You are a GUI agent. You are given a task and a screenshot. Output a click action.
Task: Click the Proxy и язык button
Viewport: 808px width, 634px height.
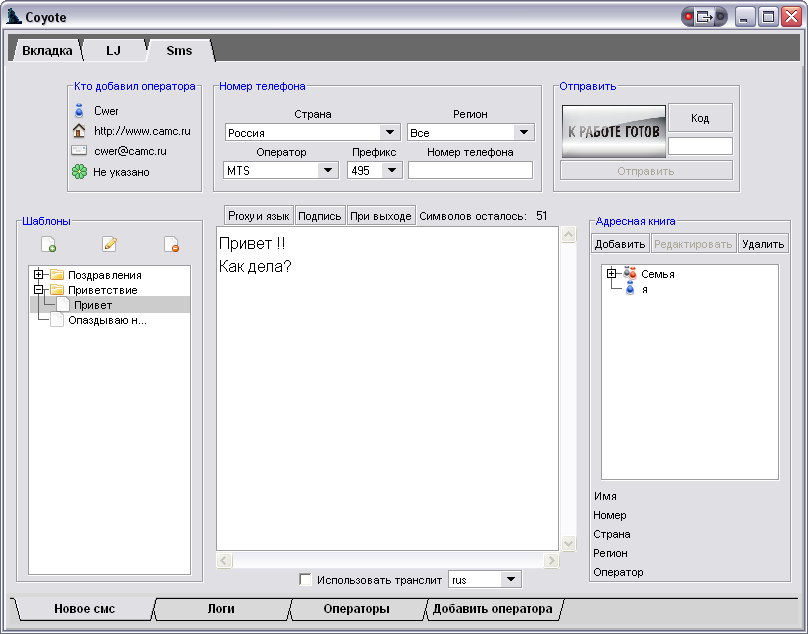point(258,216)
